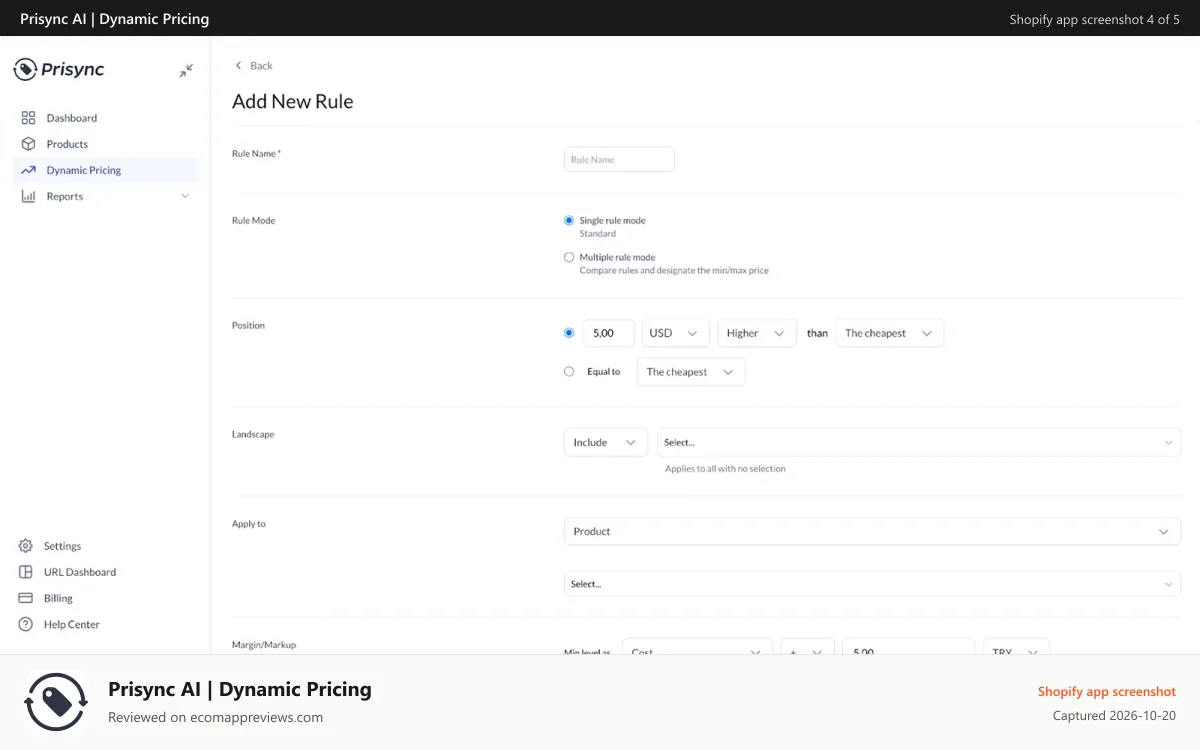This screenshot has width=1200, height=750.
Task: Click the 'Applies to all with no selection' hint
Action: tap(725, 469)
